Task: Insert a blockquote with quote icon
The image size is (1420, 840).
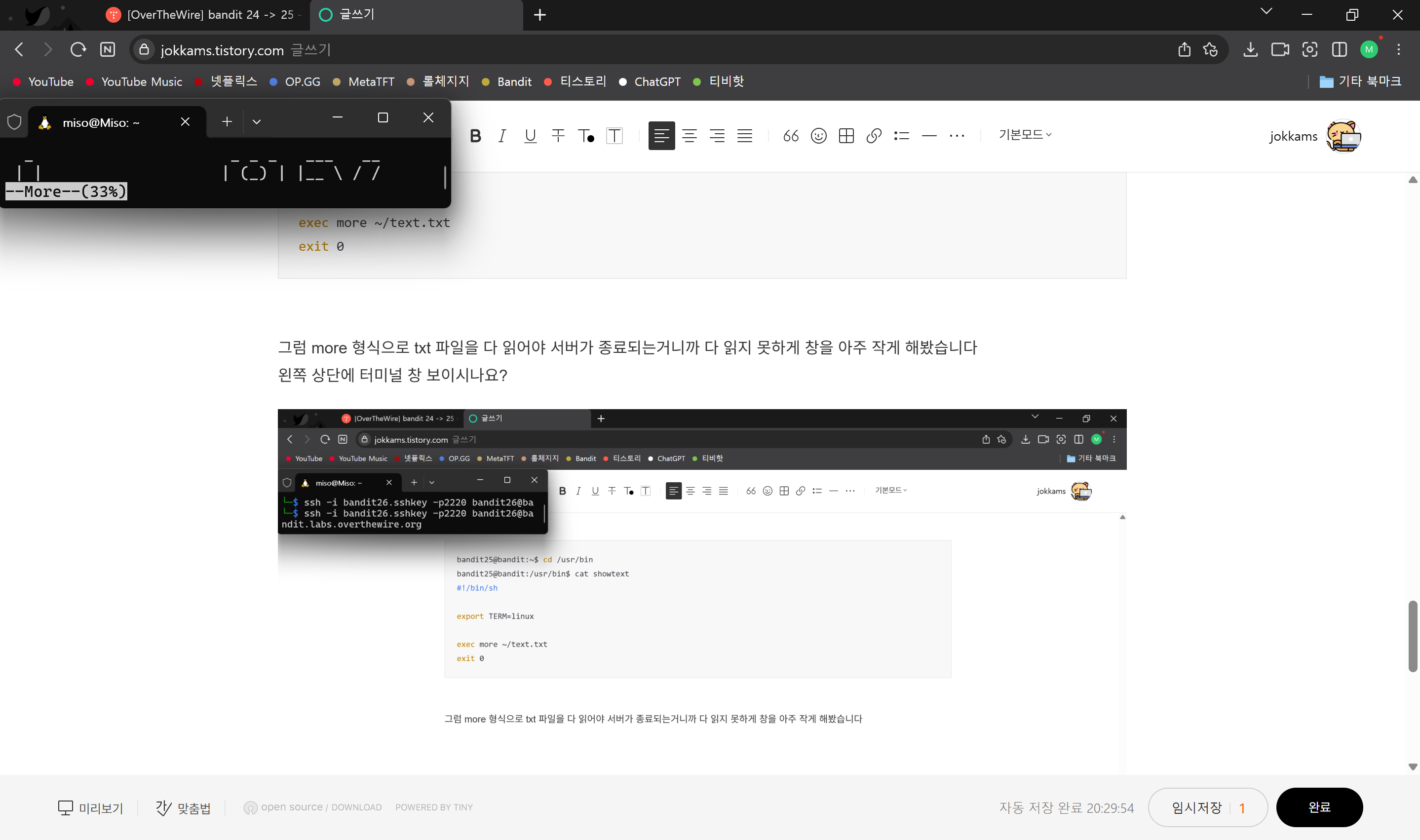Action: coord(791,136)
